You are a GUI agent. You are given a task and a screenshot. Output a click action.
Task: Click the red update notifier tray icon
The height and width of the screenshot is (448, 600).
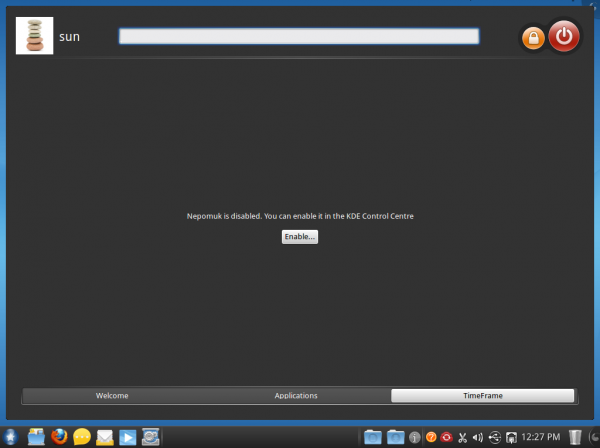446,437
